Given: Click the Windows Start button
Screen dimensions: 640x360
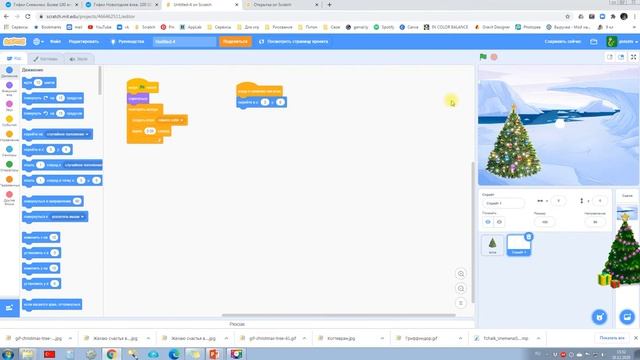Looking at the screenshot, I should (7, 354).
